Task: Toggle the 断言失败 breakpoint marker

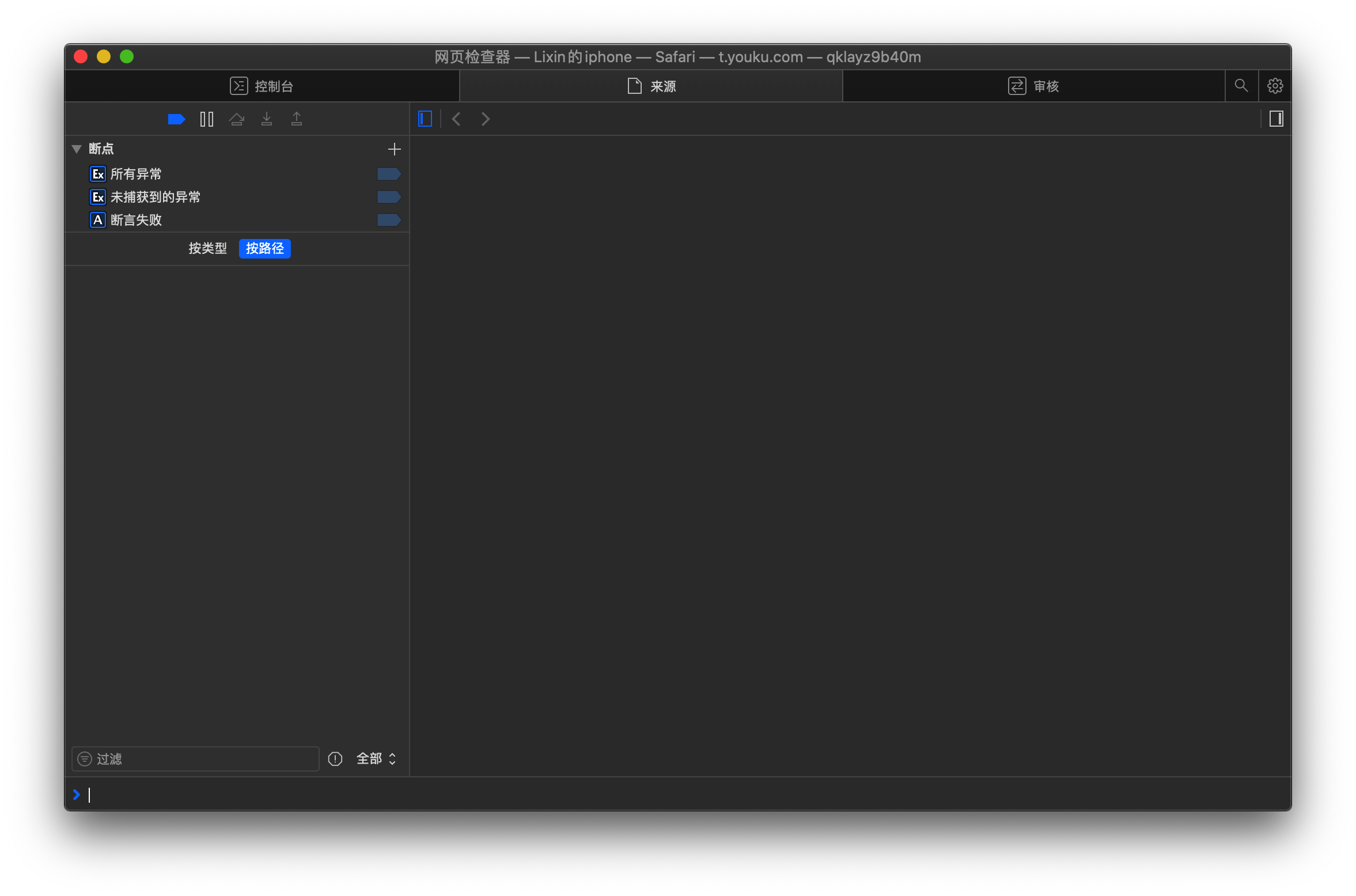Action: point(389,220)
